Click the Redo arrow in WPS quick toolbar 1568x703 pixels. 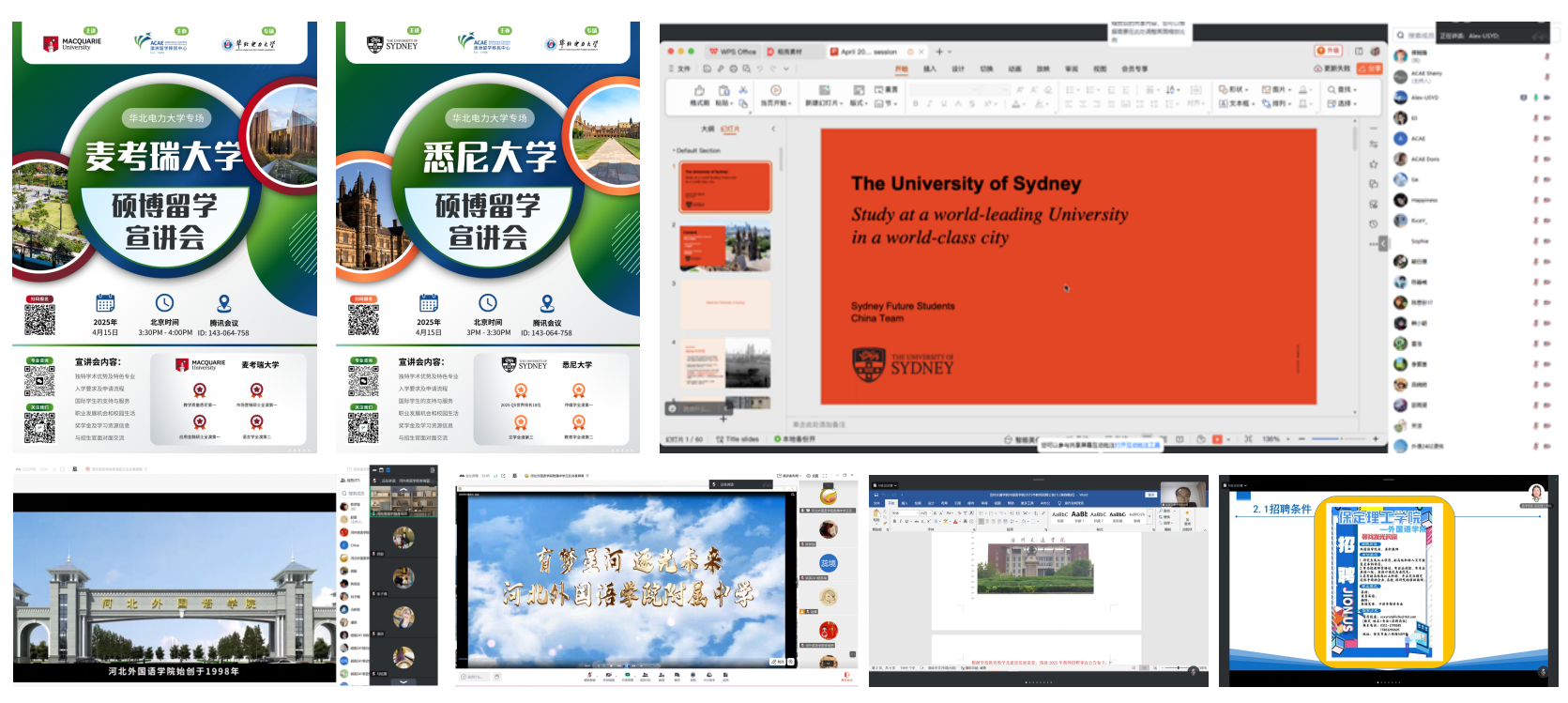(773, 69)
